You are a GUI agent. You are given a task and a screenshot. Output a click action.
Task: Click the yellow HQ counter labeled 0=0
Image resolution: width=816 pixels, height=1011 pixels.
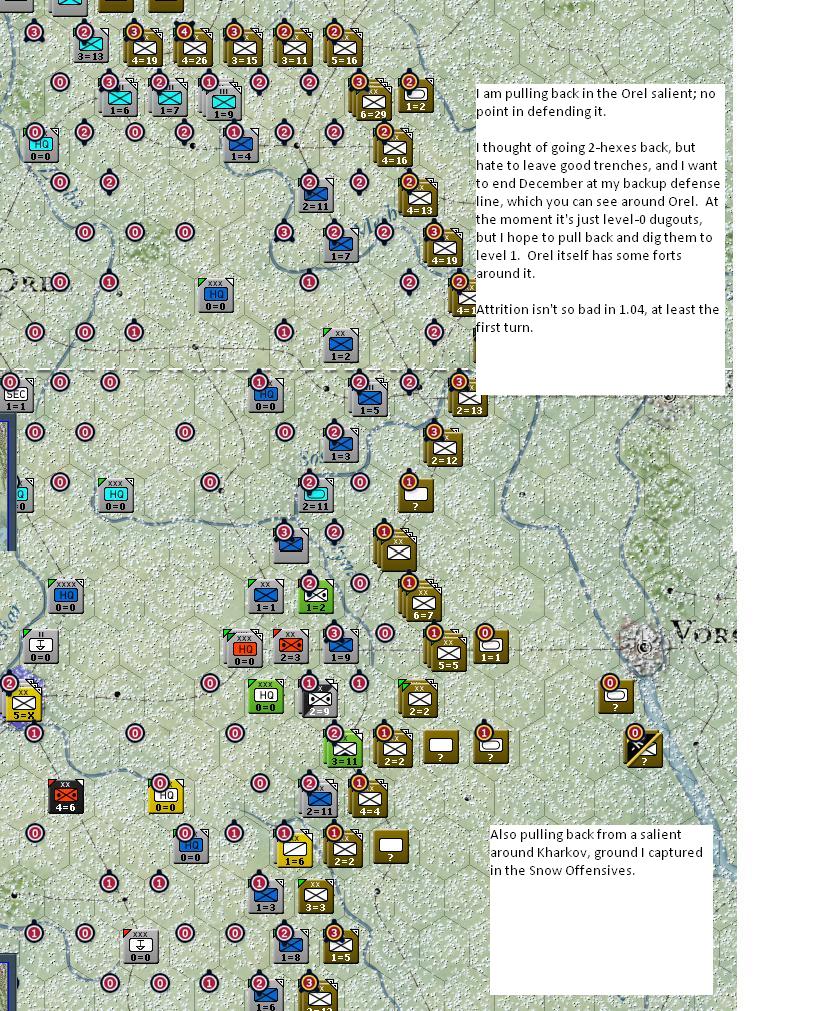click(166, 796)
